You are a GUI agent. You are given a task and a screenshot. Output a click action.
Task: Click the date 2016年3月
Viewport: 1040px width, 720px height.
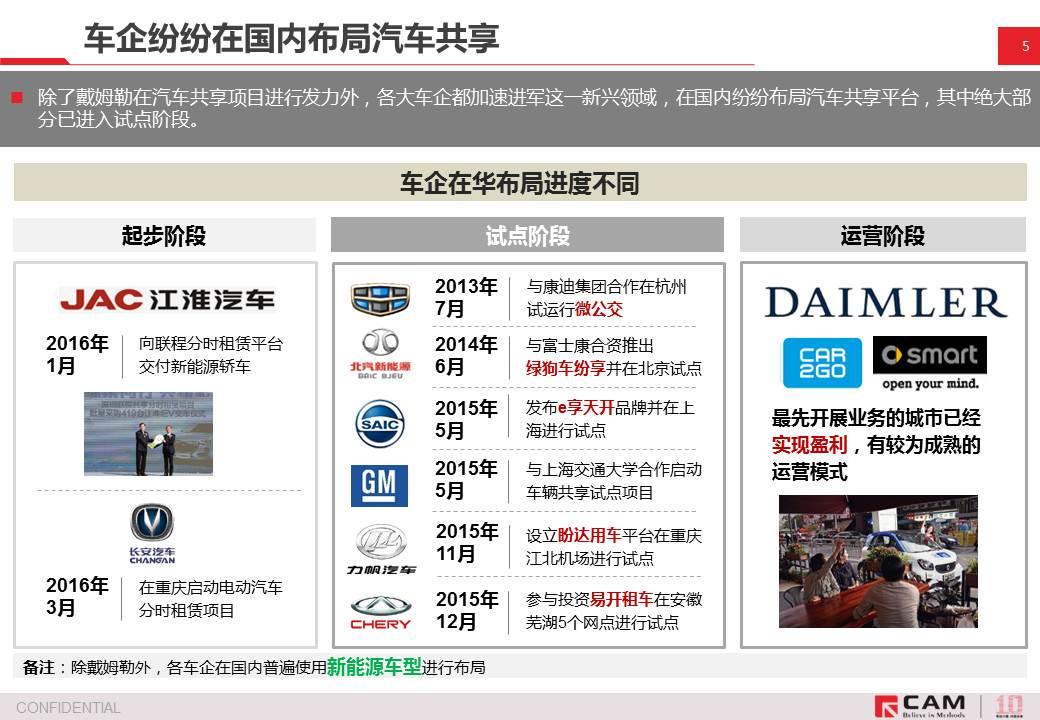pyautogui.click(x=77, y=597)
